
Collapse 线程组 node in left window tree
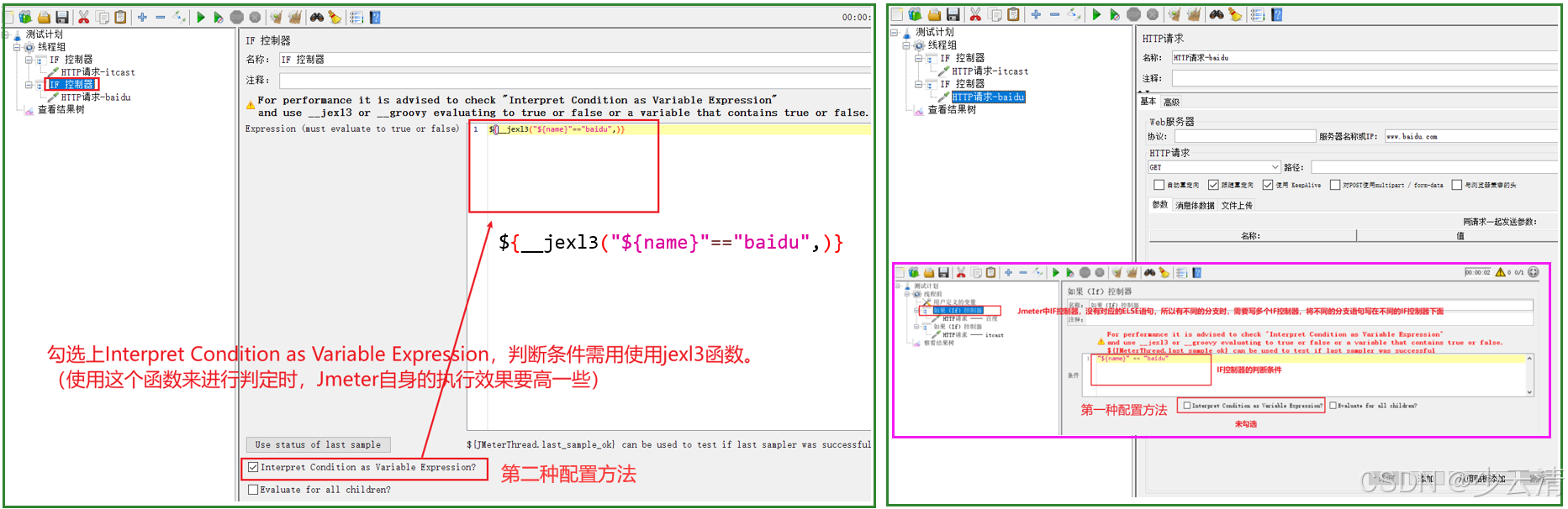point(17,47)
